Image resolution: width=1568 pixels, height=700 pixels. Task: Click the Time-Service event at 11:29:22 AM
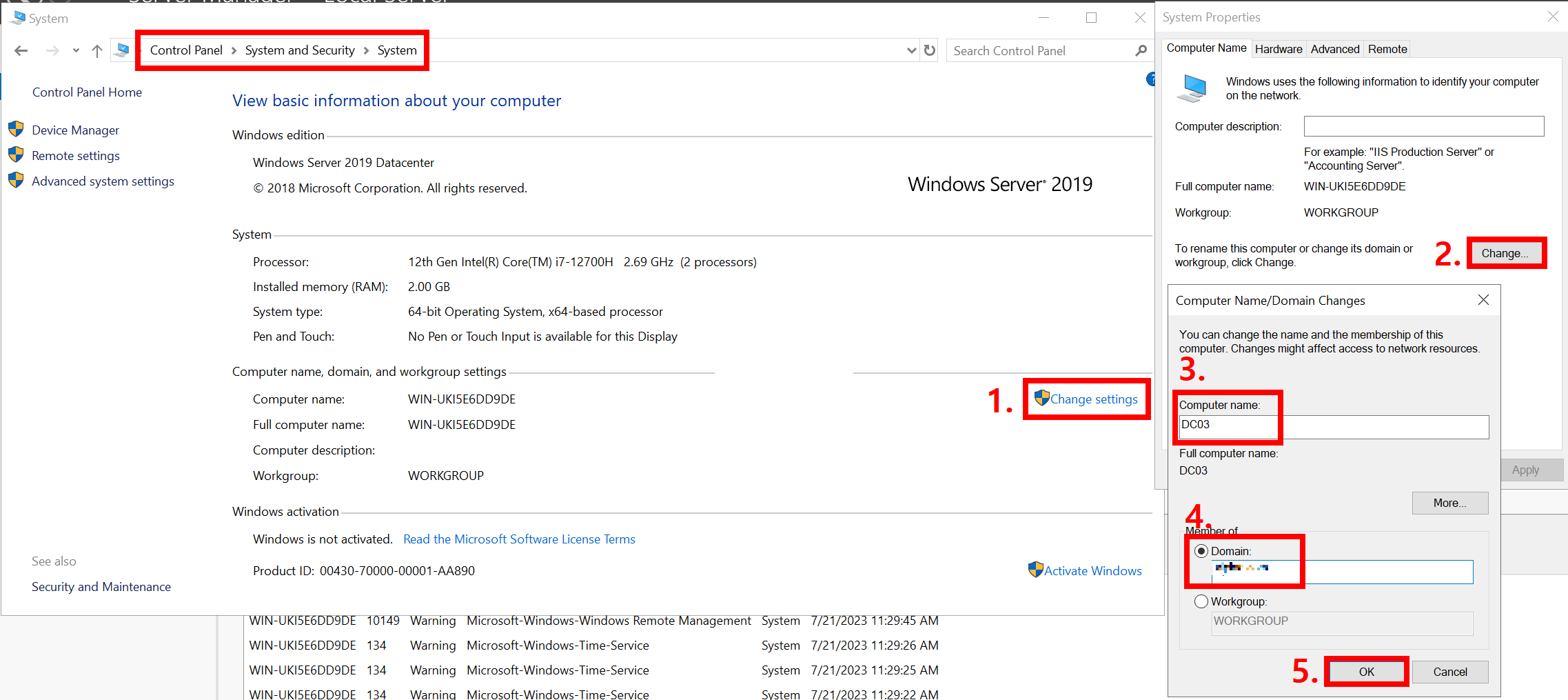pyautogui.click(x=593, y=693)
